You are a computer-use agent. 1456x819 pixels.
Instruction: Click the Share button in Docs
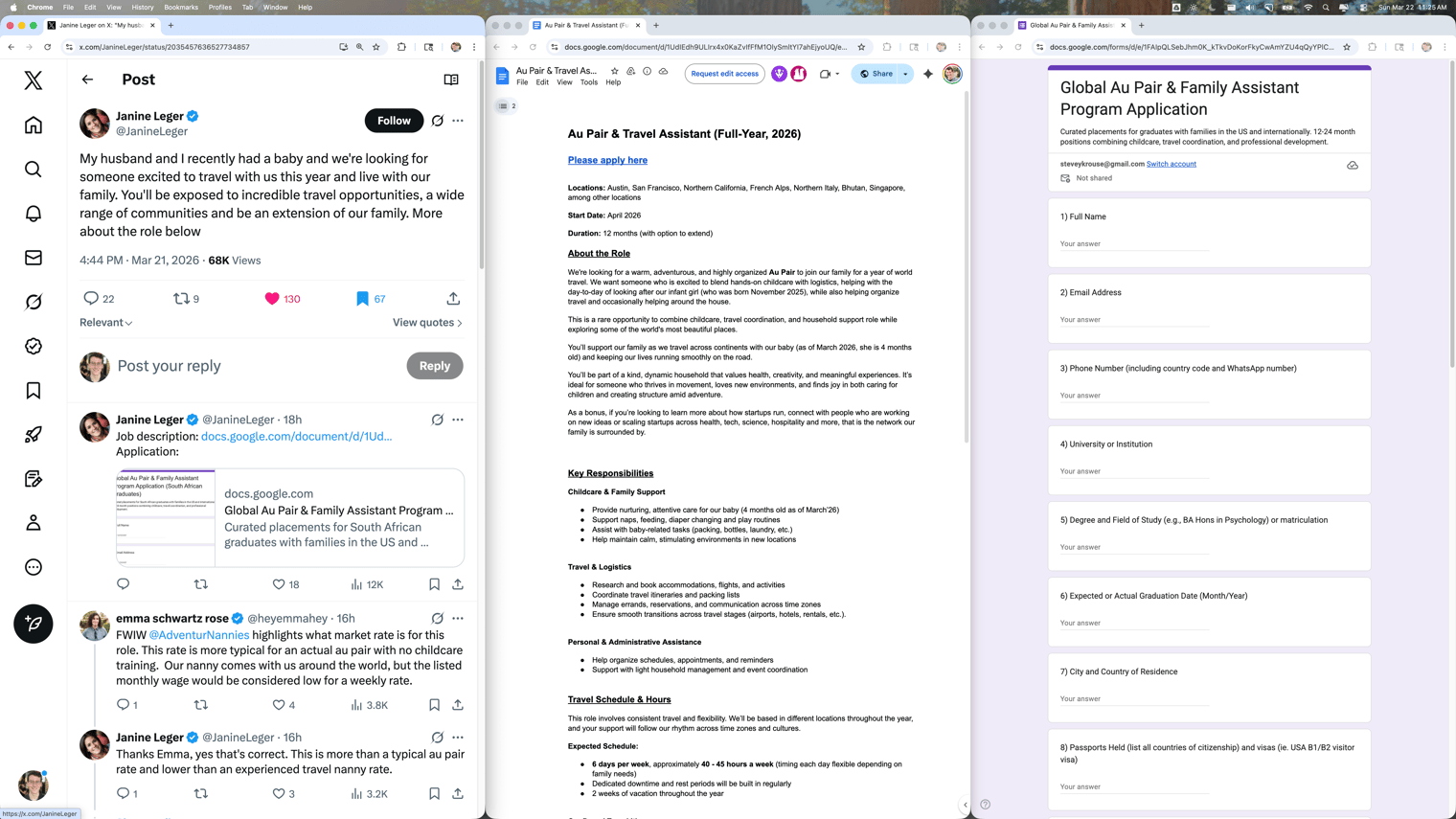point(876,74)
